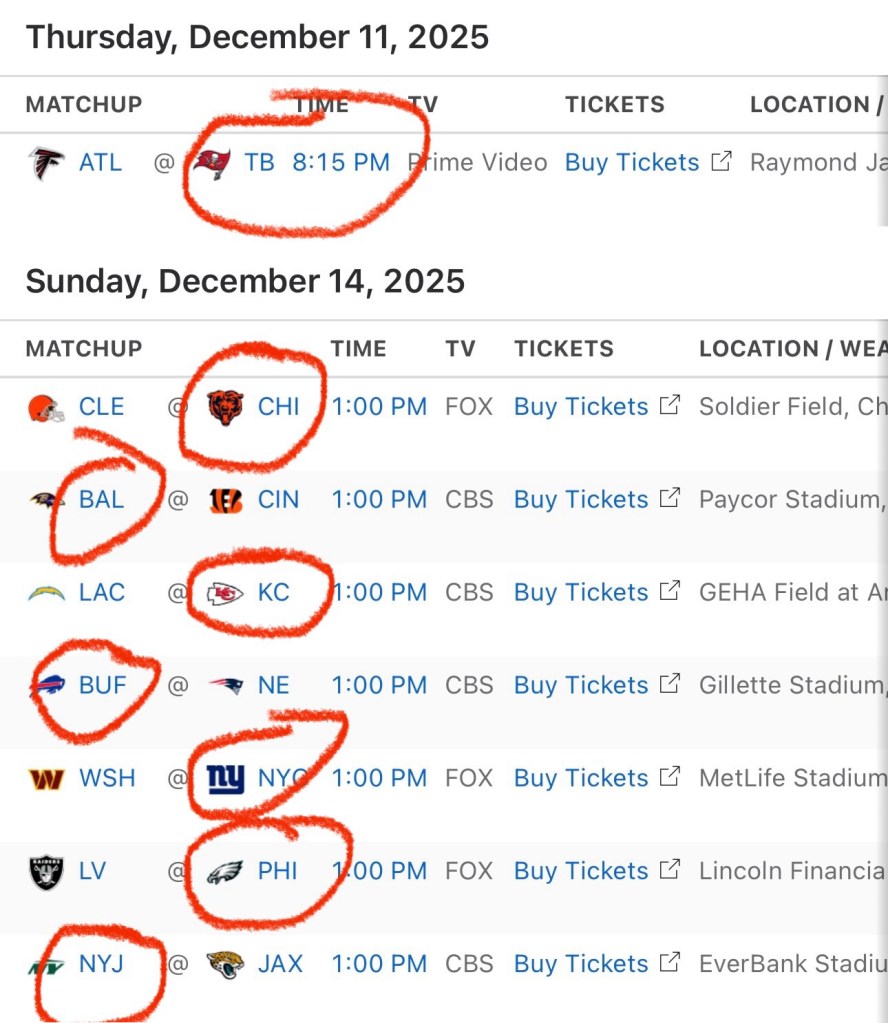Click the BAL team link

pos(101,499)
